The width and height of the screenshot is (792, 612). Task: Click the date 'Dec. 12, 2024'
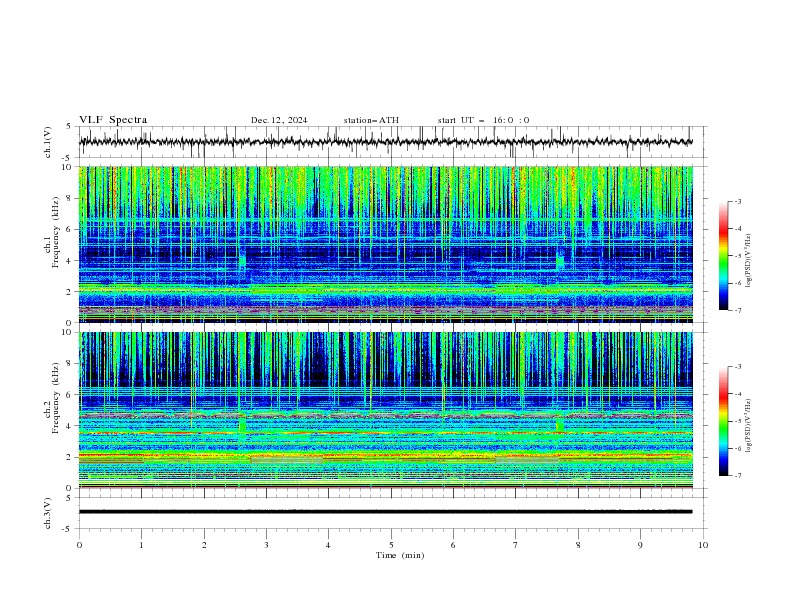pyautogui.click(x=279, y=120)
